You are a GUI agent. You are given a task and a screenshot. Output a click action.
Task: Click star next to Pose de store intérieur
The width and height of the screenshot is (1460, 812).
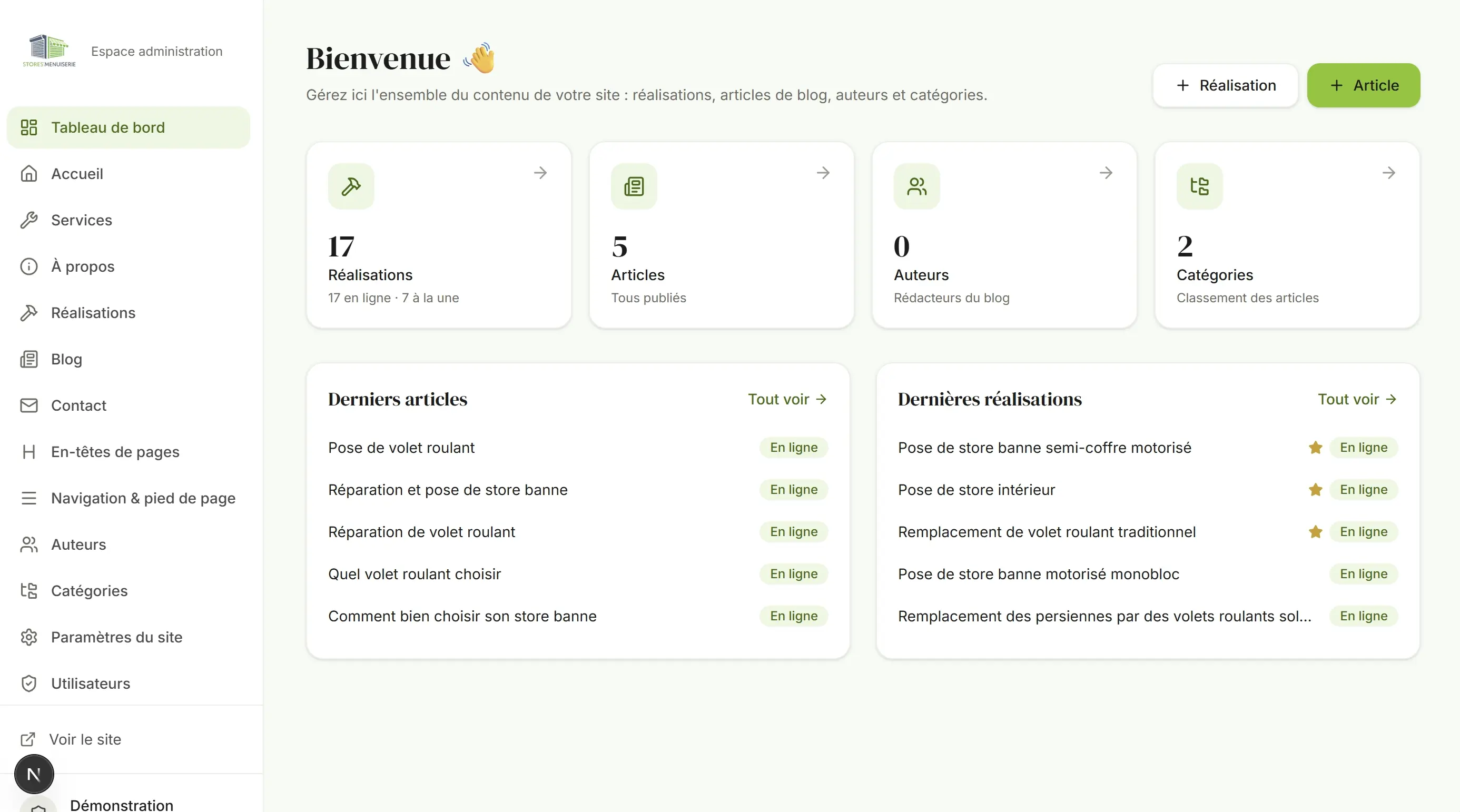point(1316,490)
